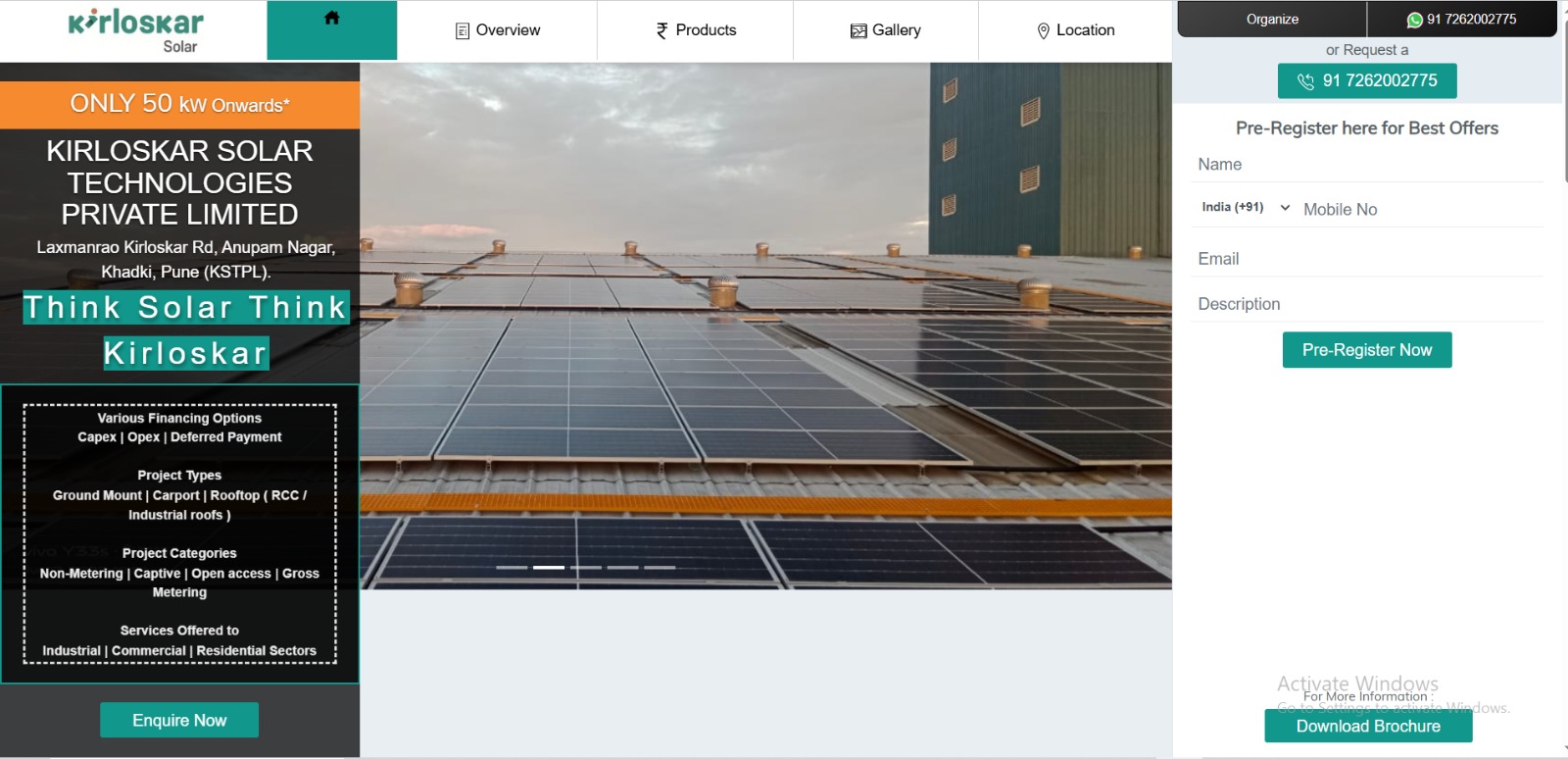Click the Location pin icon
The width and height of the screenshot is (1568, 759).
(x=1043, y=31)
